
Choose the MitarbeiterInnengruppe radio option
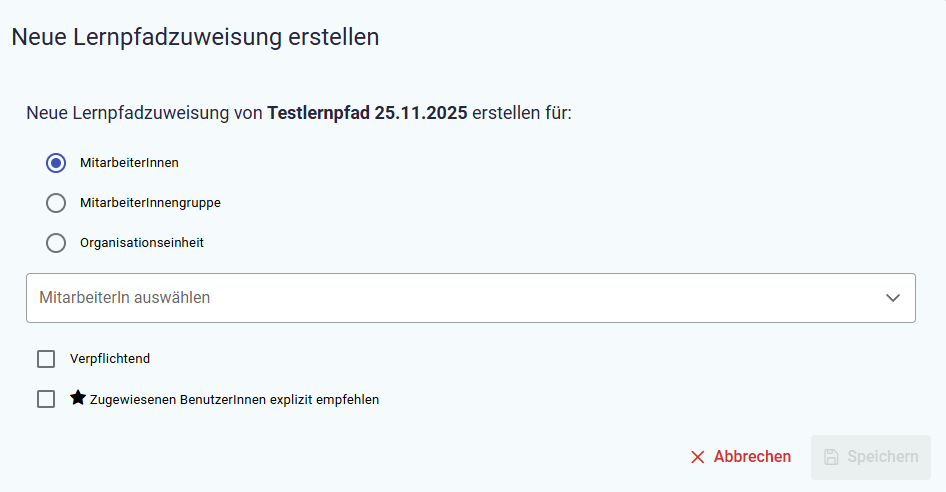[56, 202]
